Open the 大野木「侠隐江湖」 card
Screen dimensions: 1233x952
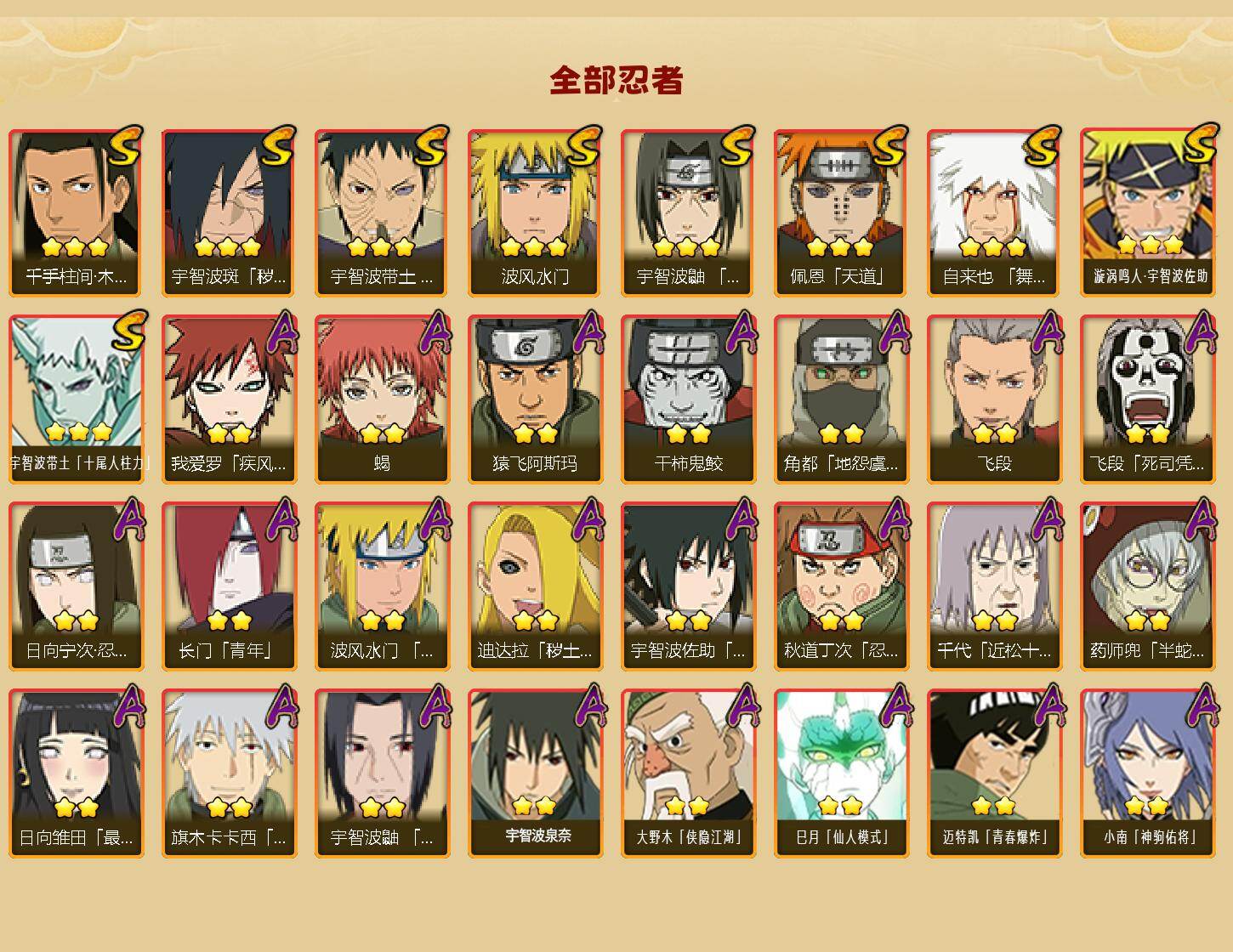pyautogui.click(x=688, y=773)
